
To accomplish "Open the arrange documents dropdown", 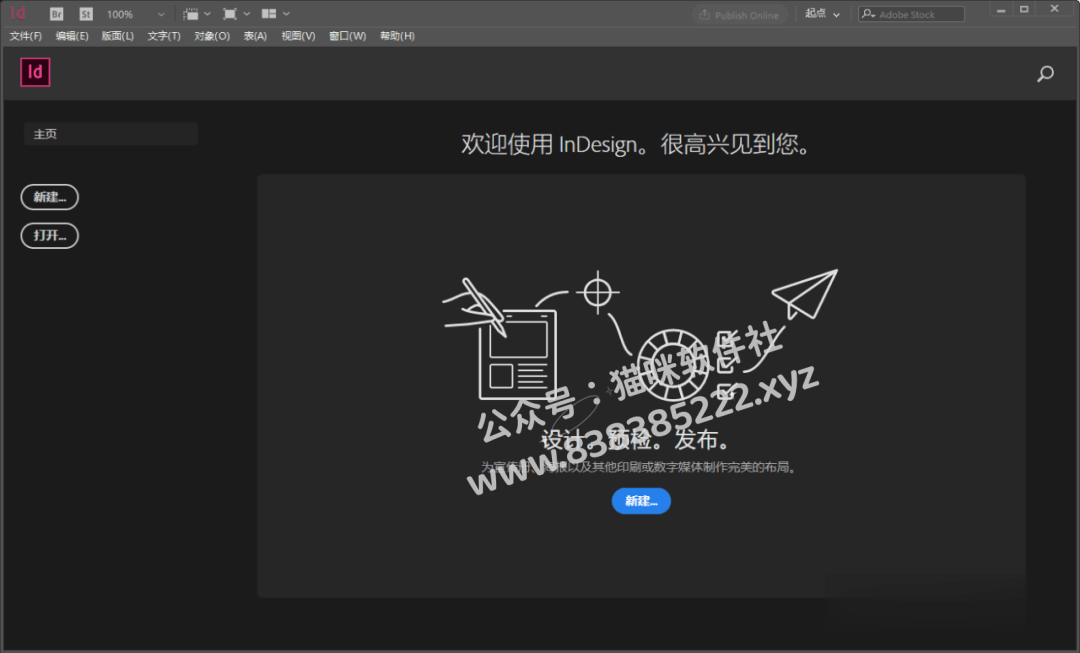I will pyautogui.click(x=276, y=14).
